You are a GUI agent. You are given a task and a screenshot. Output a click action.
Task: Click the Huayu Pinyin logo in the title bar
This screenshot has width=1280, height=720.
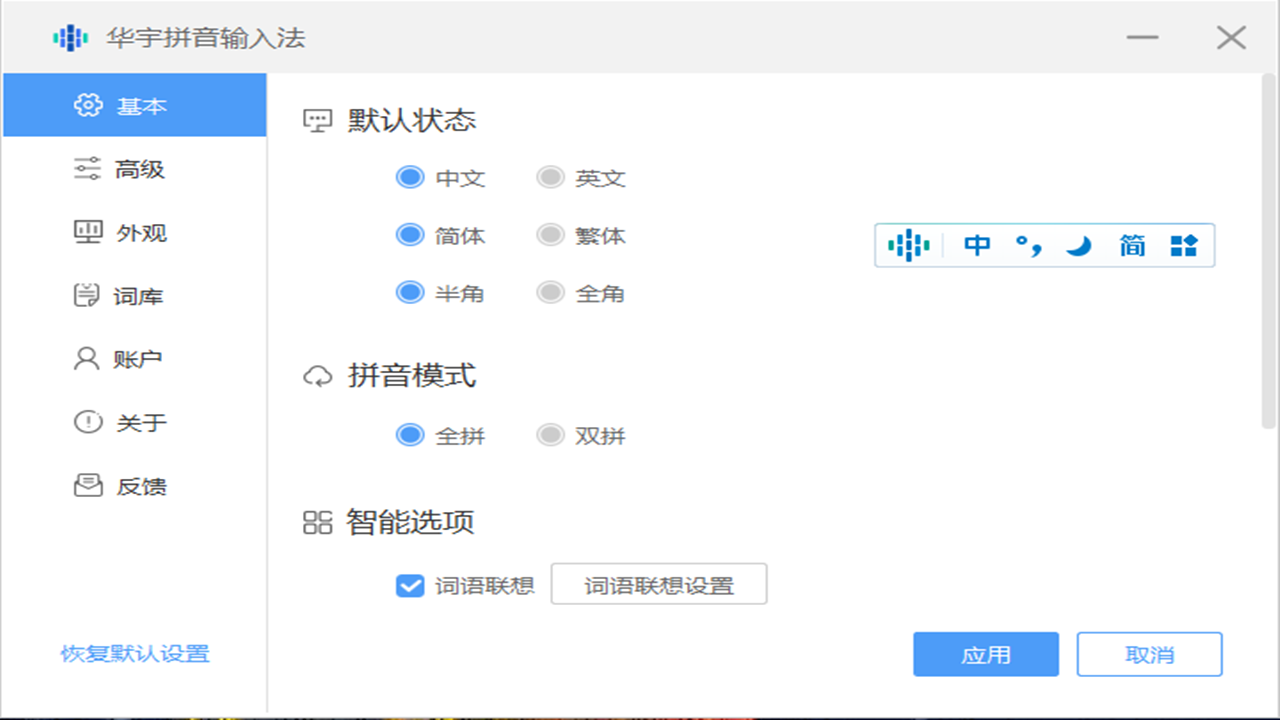(x=68, y=37)
